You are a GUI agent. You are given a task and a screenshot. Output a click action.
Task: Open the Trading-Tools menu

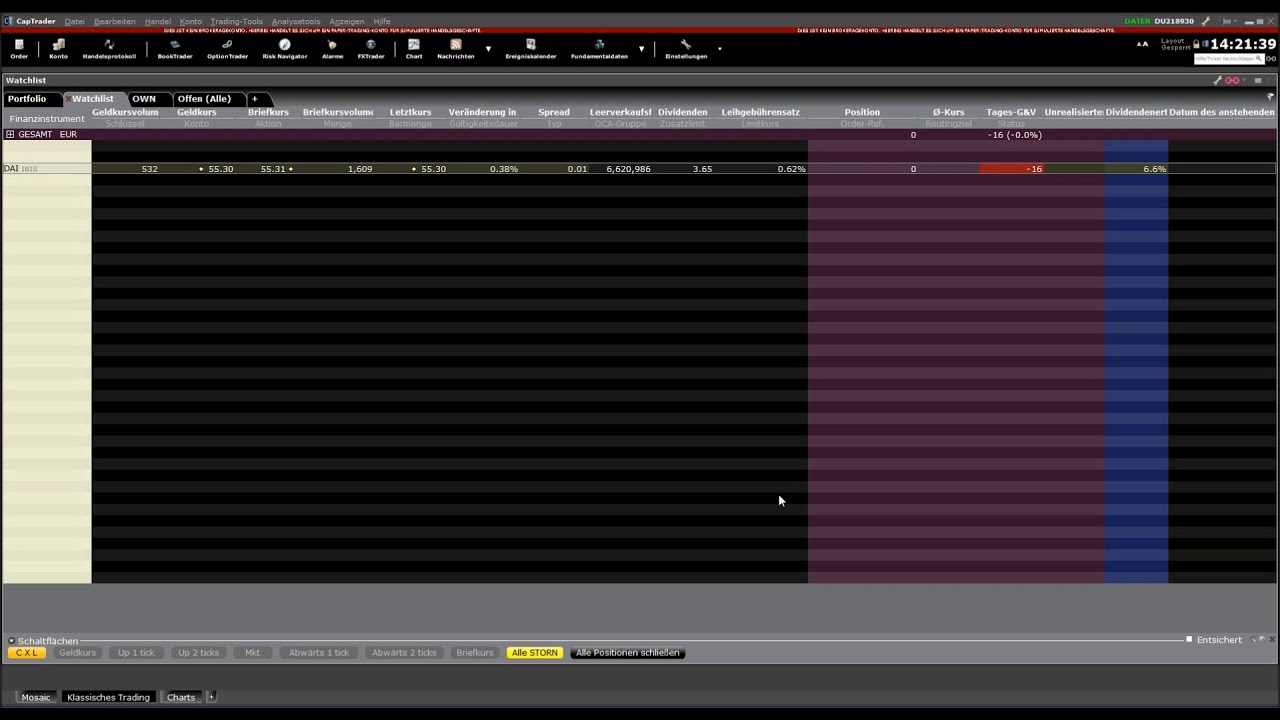236,21
